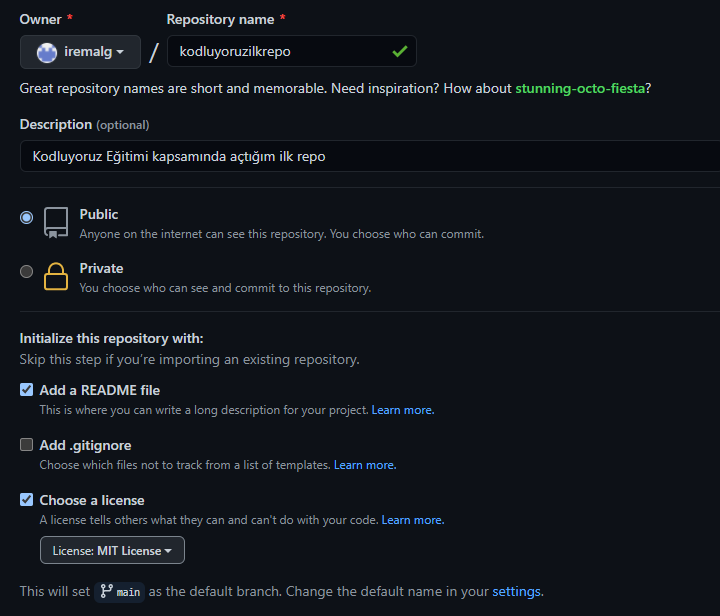The image size is (720, 616).
Task: Uncheck Add a README file
Action: [x=27, y=390]
